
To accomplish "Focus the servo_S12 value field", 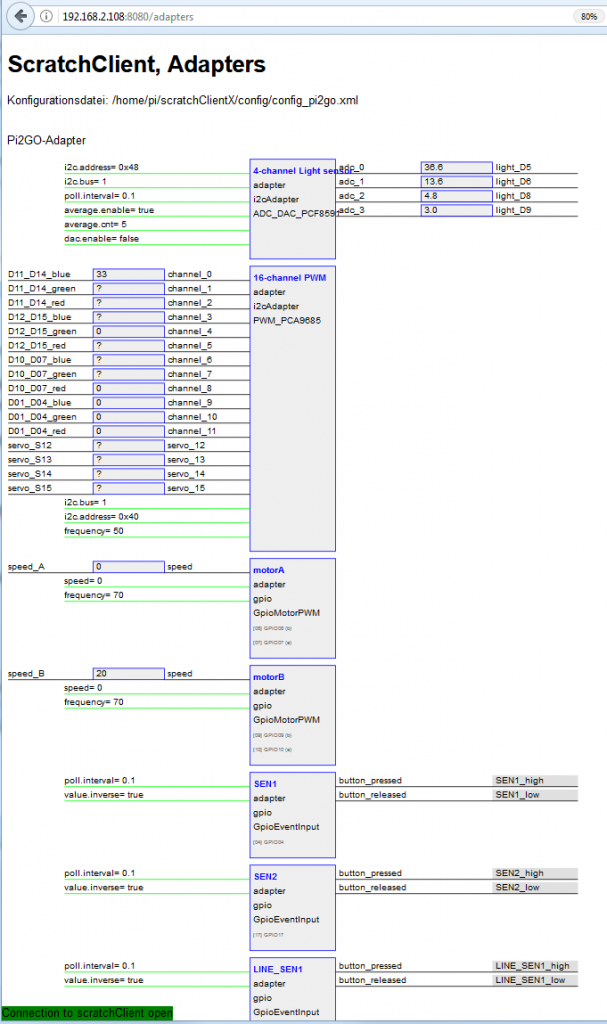I will point(129,445).
